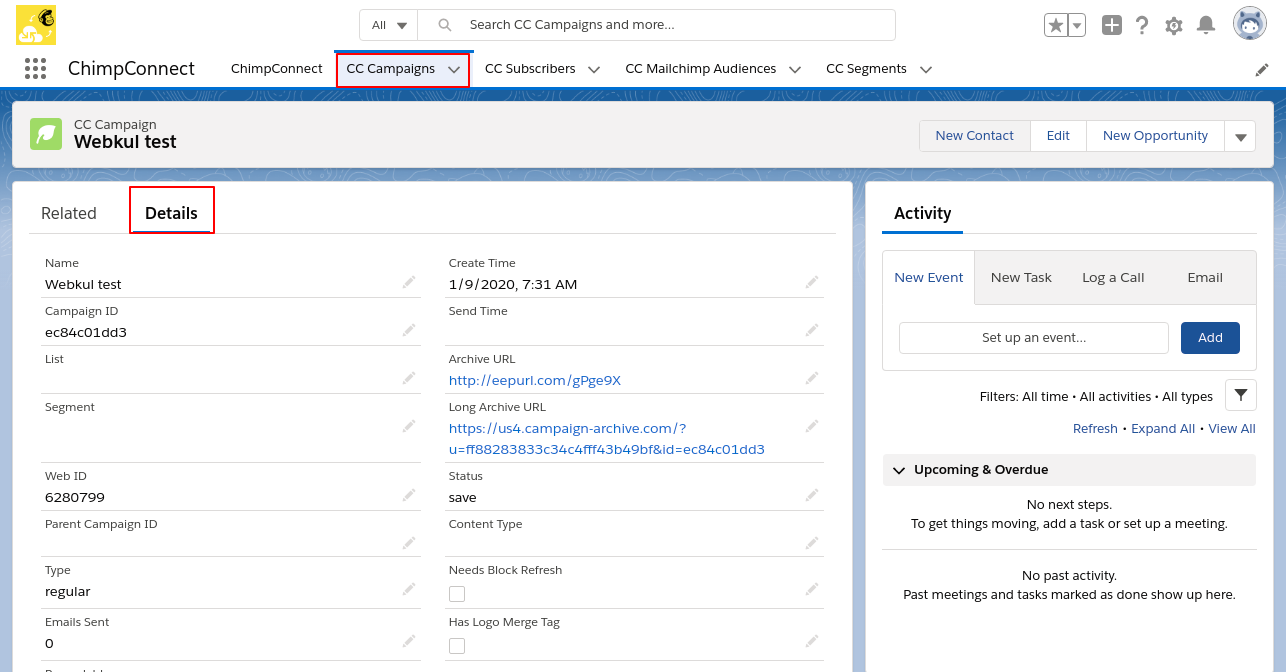Open the notifications bell

[1206, 26]
